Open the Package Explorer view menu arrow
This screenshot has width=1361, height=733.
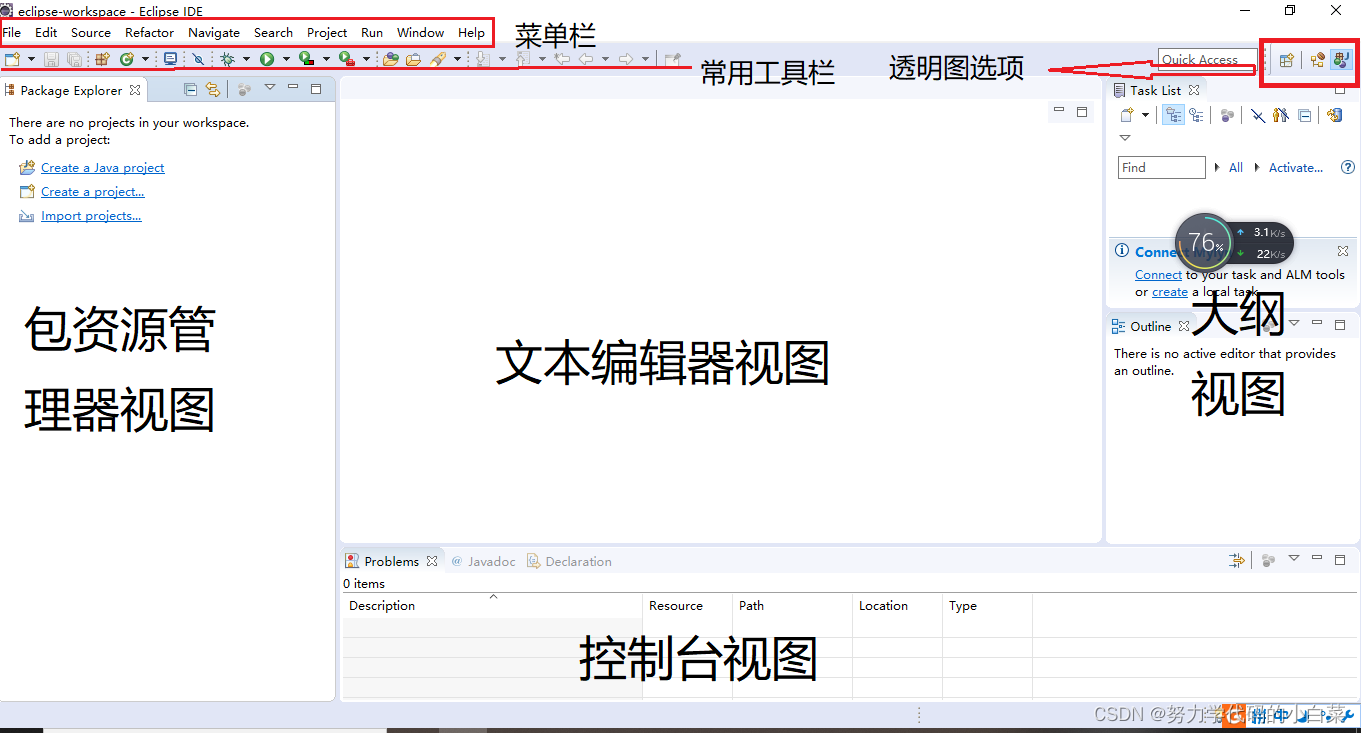pyautogui.click(x=270, y=88)
